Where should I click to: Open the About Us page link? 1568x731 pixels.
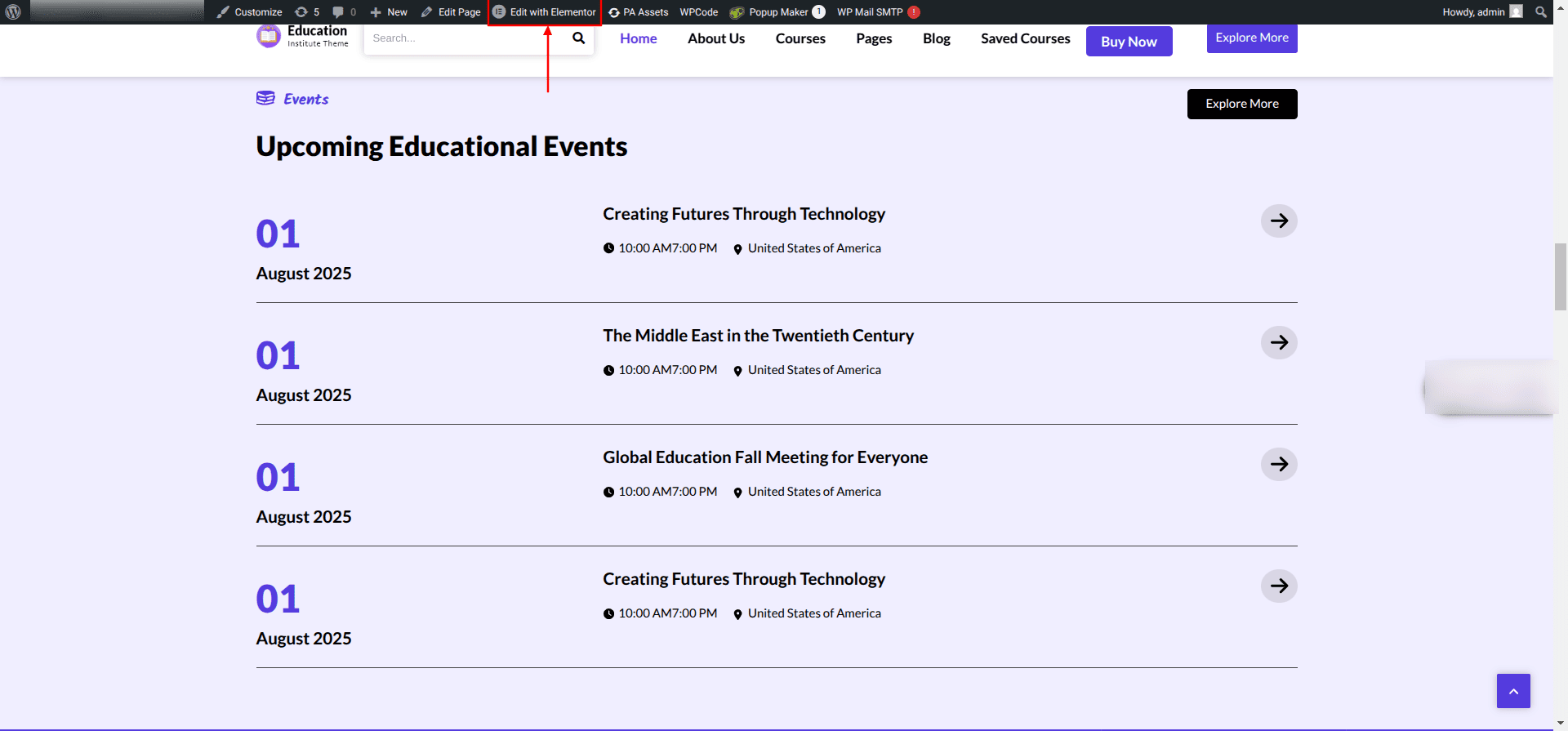click(716, 38)
